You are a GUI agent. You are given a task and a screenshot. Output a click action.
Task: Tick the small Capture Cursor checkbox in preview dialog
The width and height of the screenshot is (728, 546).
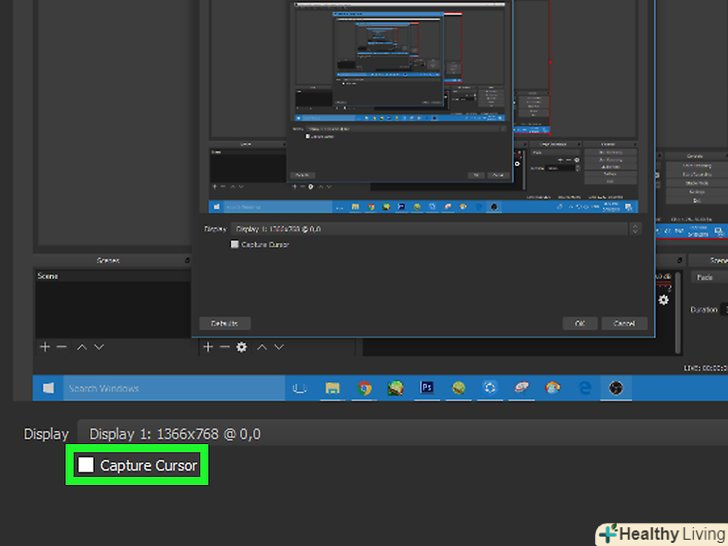(x=235, y=244)
